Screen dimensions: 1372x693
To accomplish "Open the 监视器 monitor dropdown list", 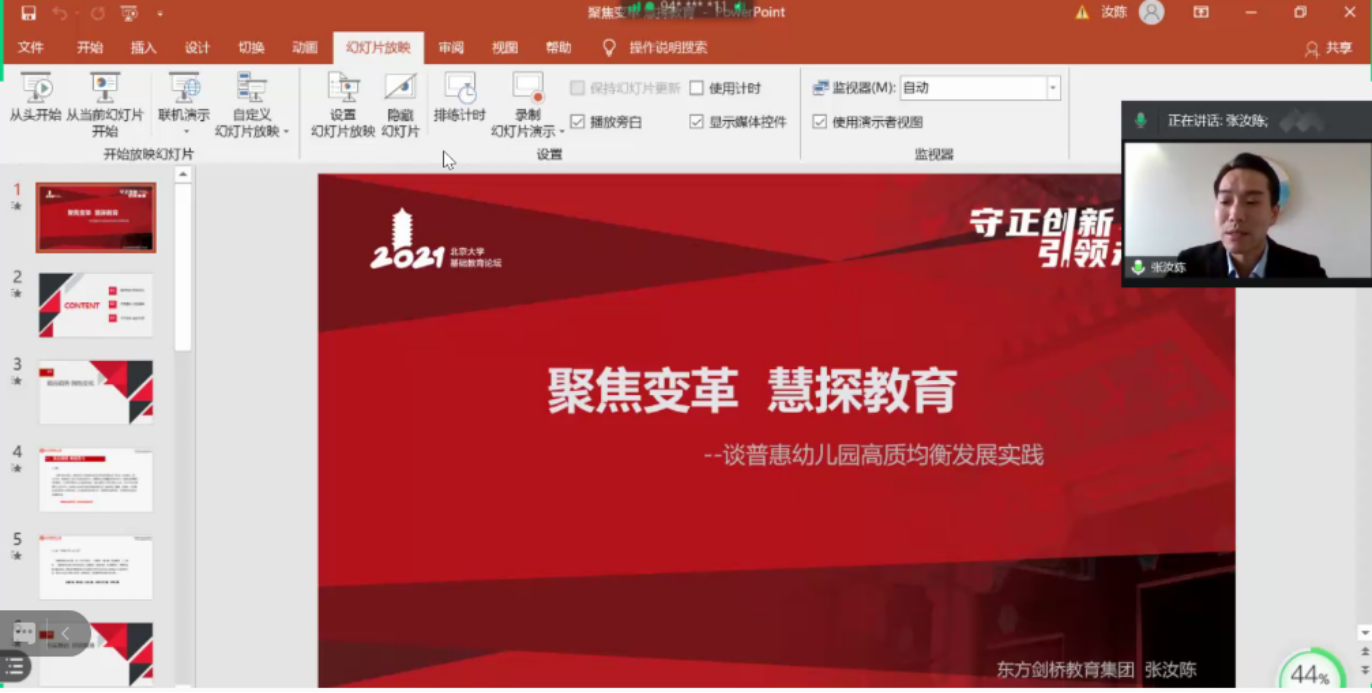I will pyautogui.click(x=1052, y=88).
